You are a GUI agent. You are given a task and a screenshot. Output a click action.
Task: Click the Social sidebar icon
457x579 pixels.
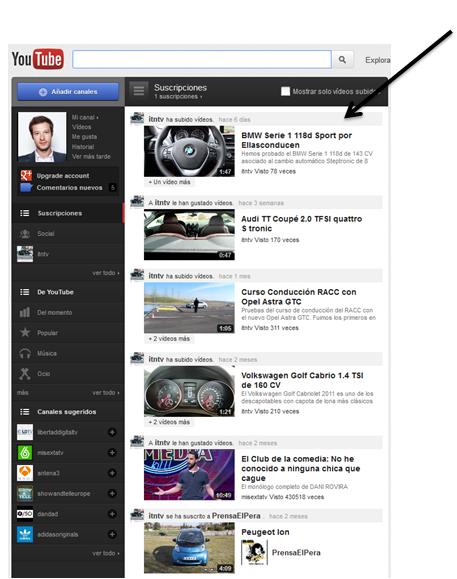pyautogui.click(x=25, y=234)
